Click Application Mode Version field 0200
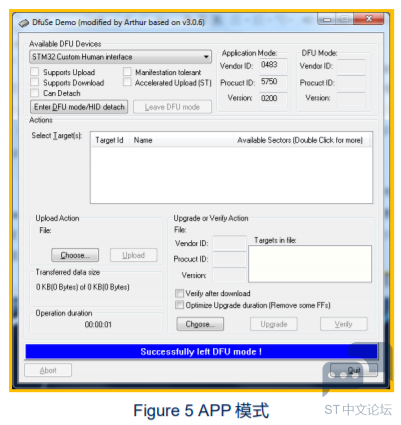Image resolution: width=401 pixels, height=425 pixels. coord(273,98)
